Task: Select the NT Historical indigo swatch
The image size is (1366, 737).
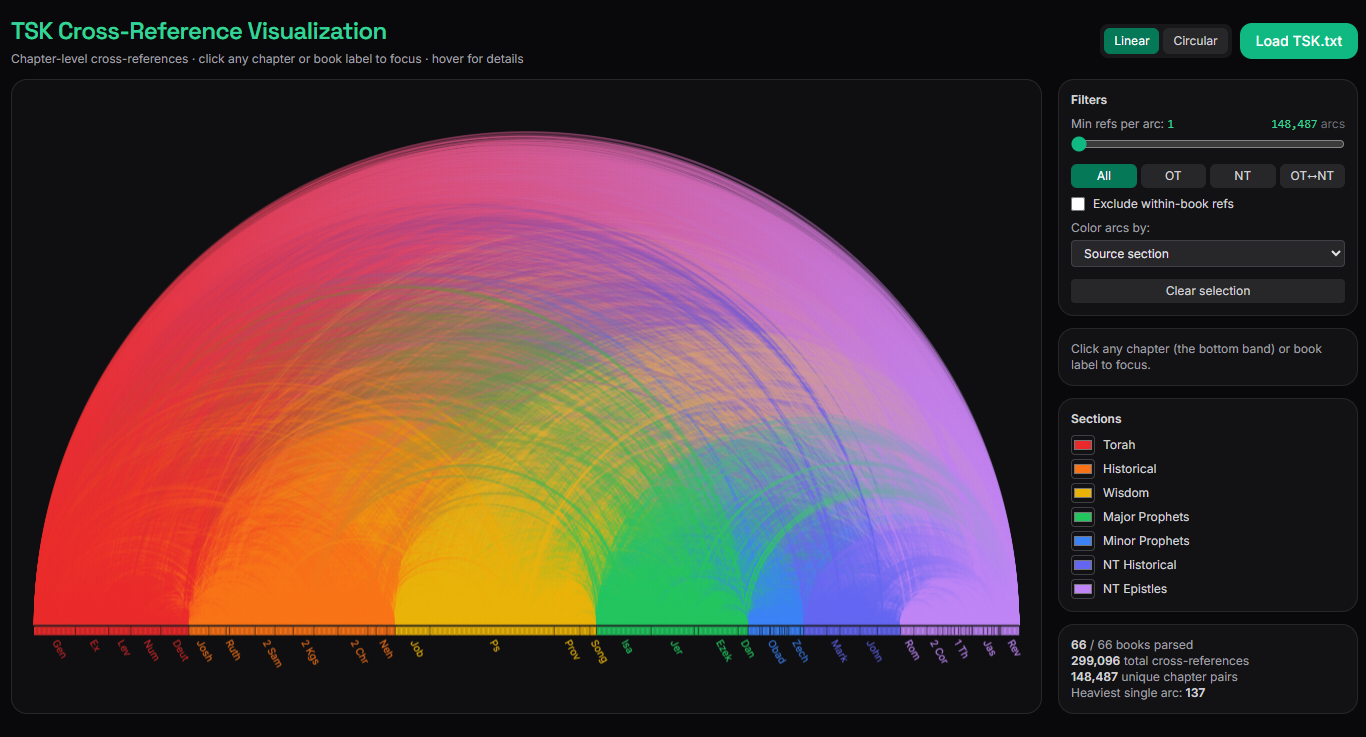Action: tap(1083, 565)
